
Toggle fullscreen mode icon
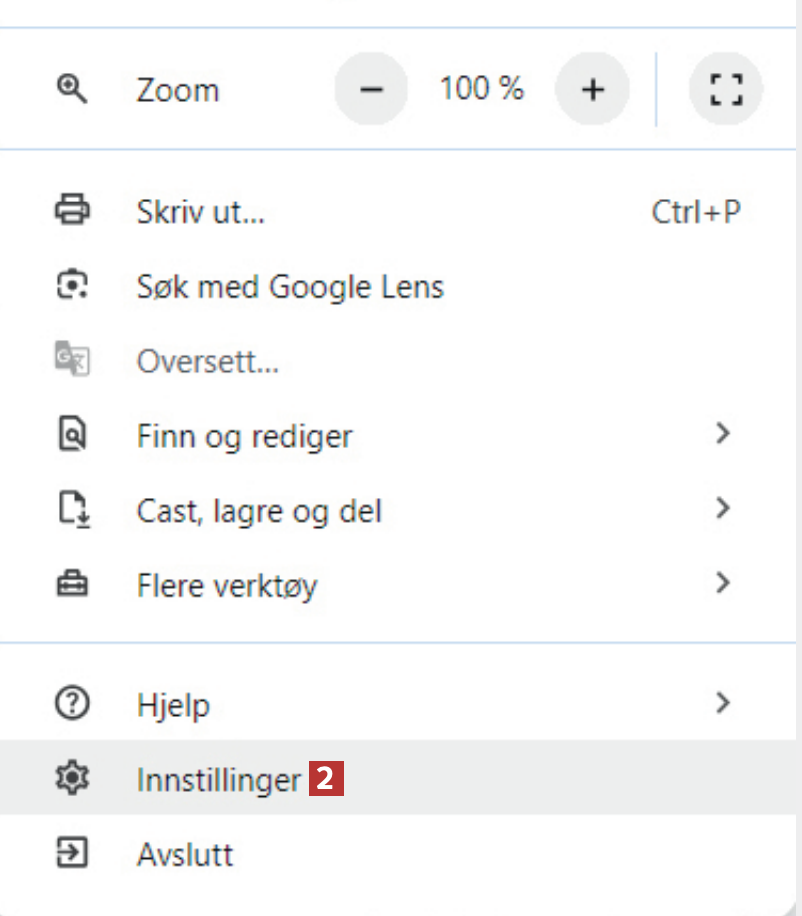(726, 90)
